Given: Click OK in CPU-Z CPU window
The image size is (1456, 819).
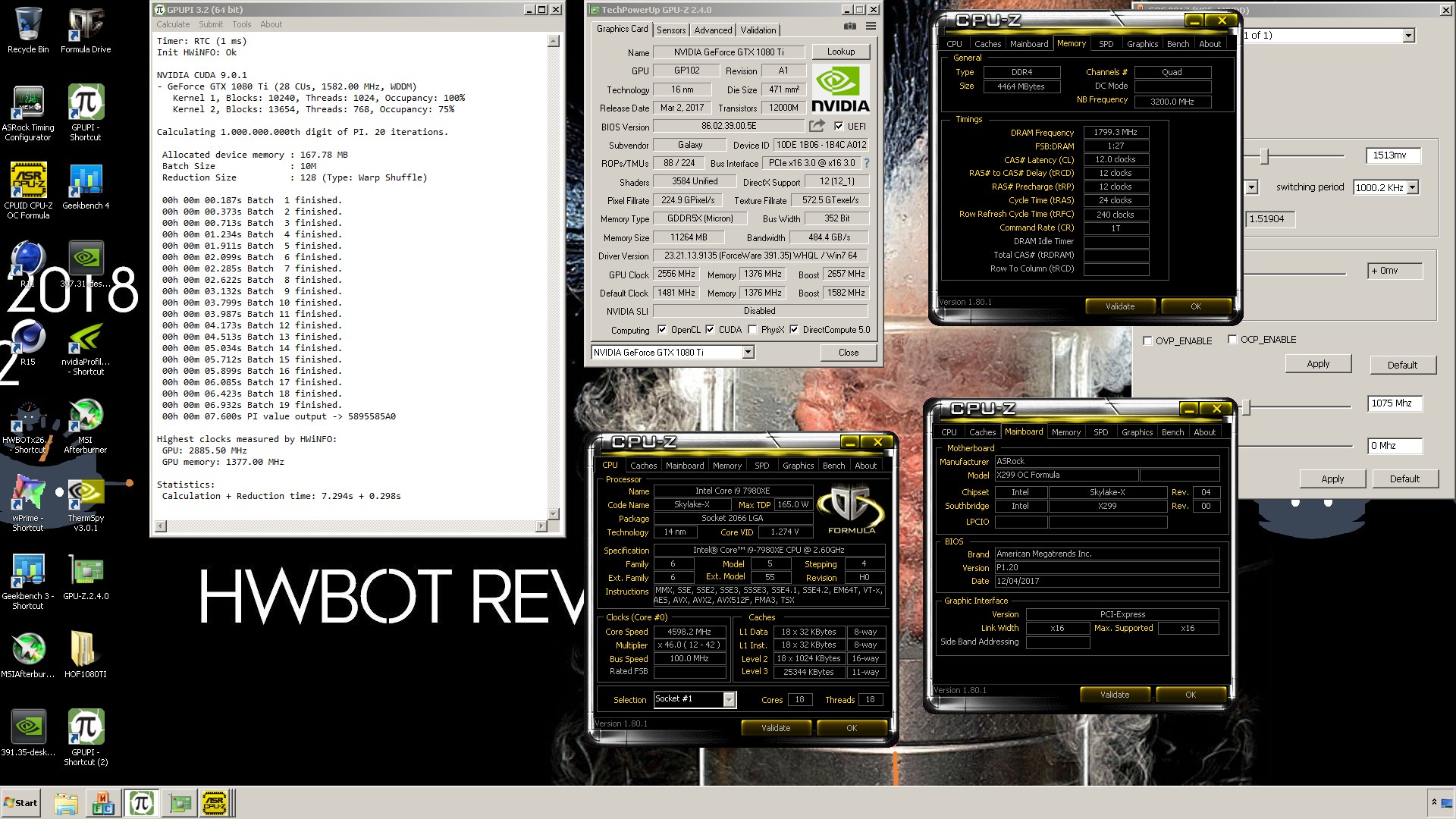Looking at the screenshot, I should 852,728.
